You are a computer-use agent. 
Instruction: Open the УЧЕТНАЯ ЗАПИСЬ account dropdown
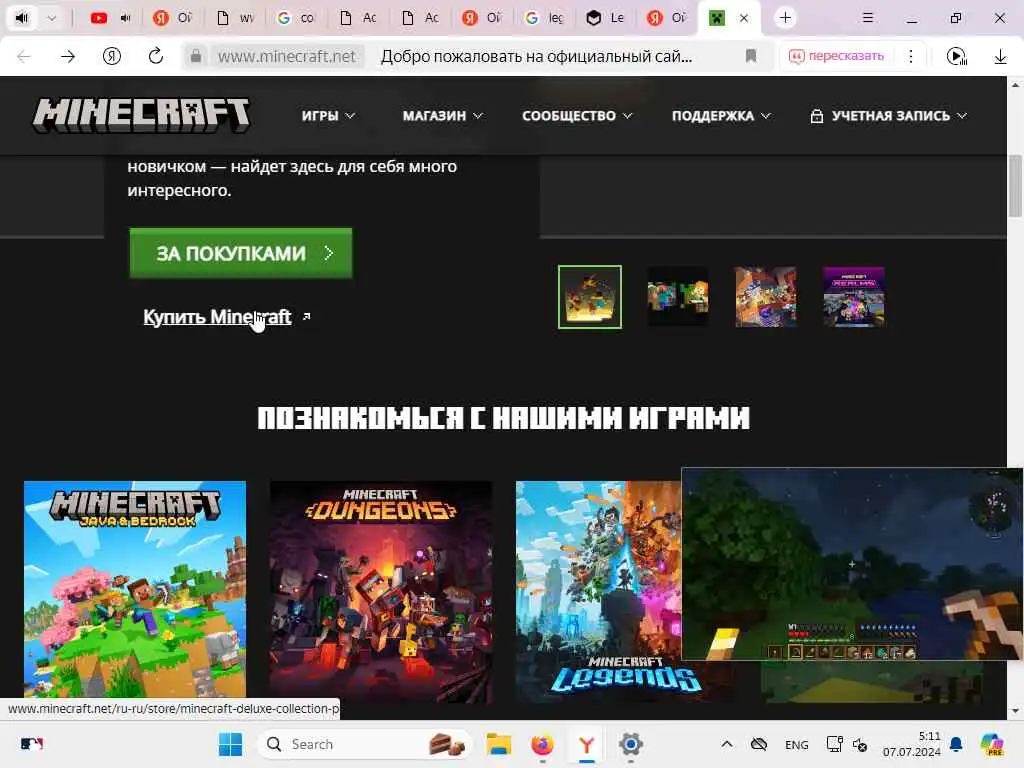[888, 116]
